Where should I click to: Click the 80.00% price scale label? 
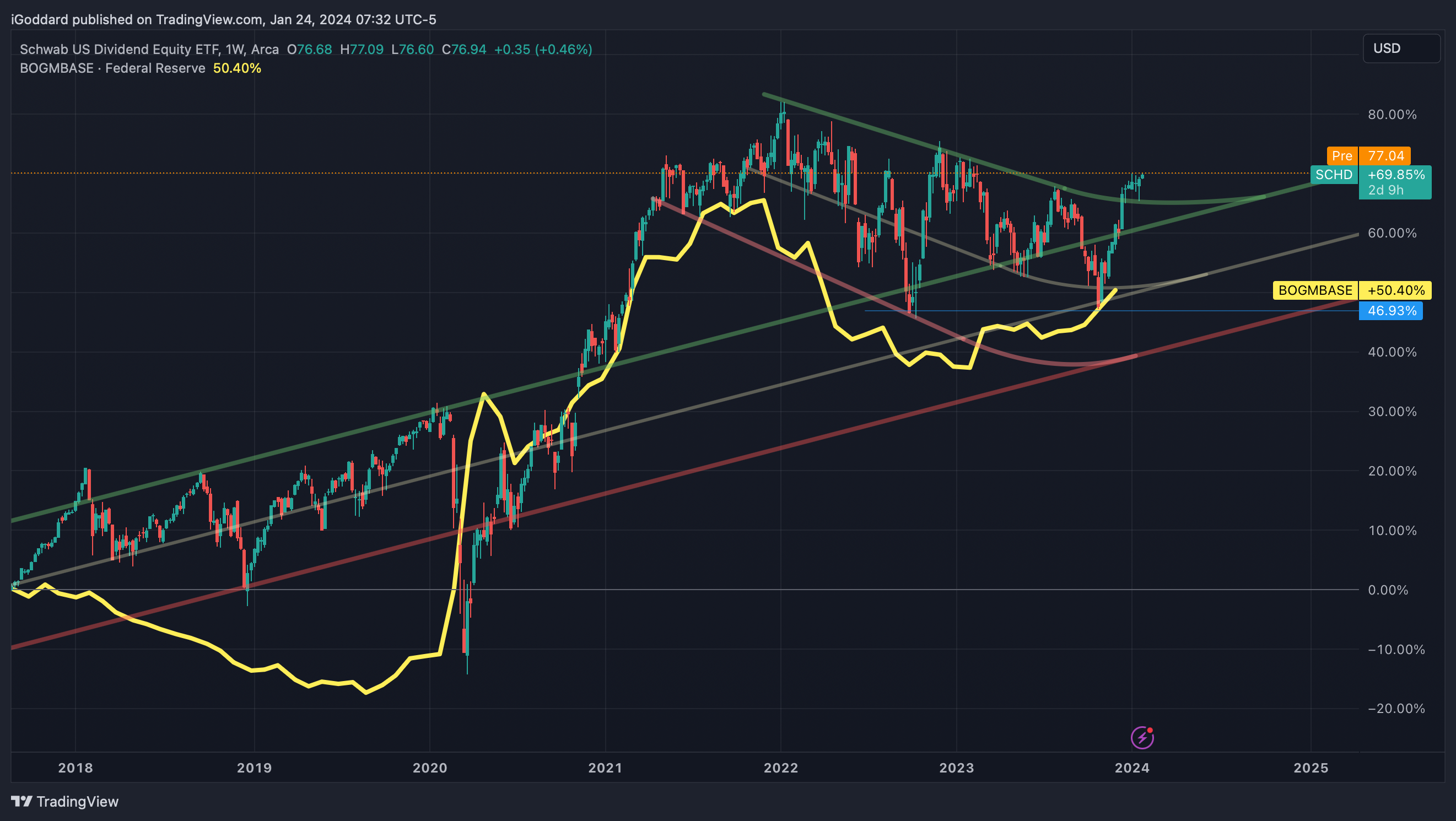[x=1392, y=115]
